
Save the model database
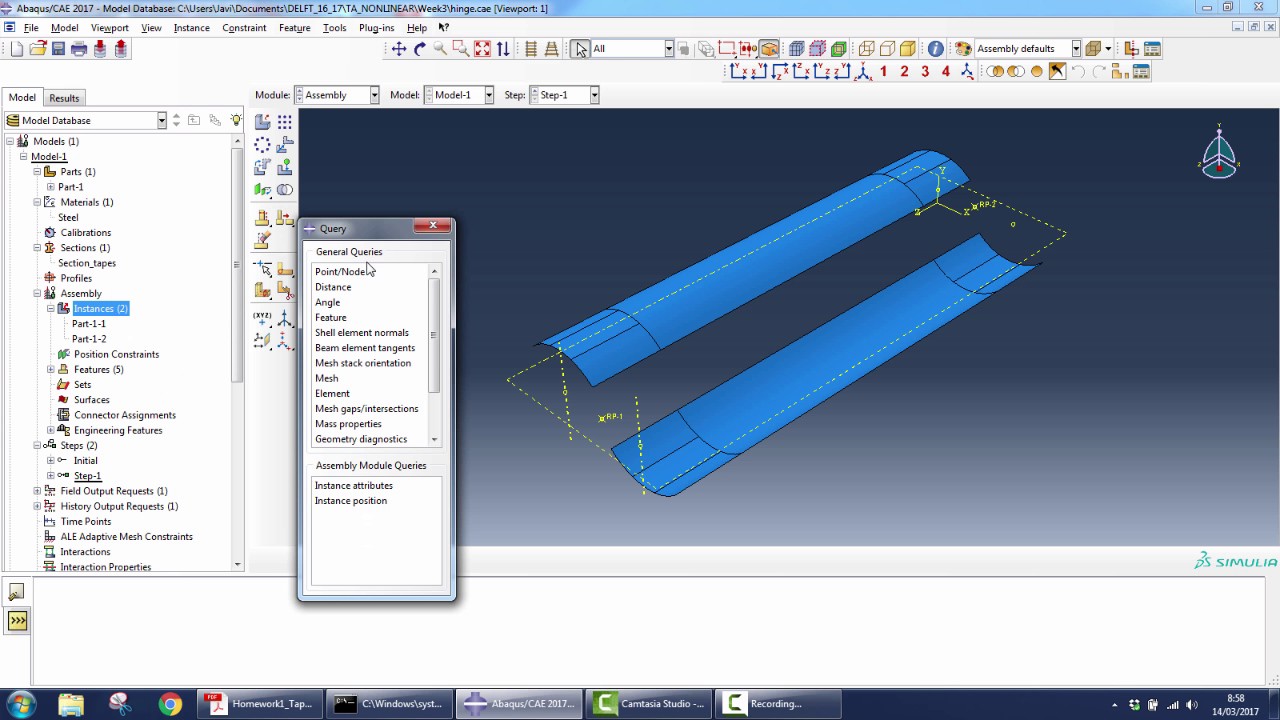(x=58, y=48)
